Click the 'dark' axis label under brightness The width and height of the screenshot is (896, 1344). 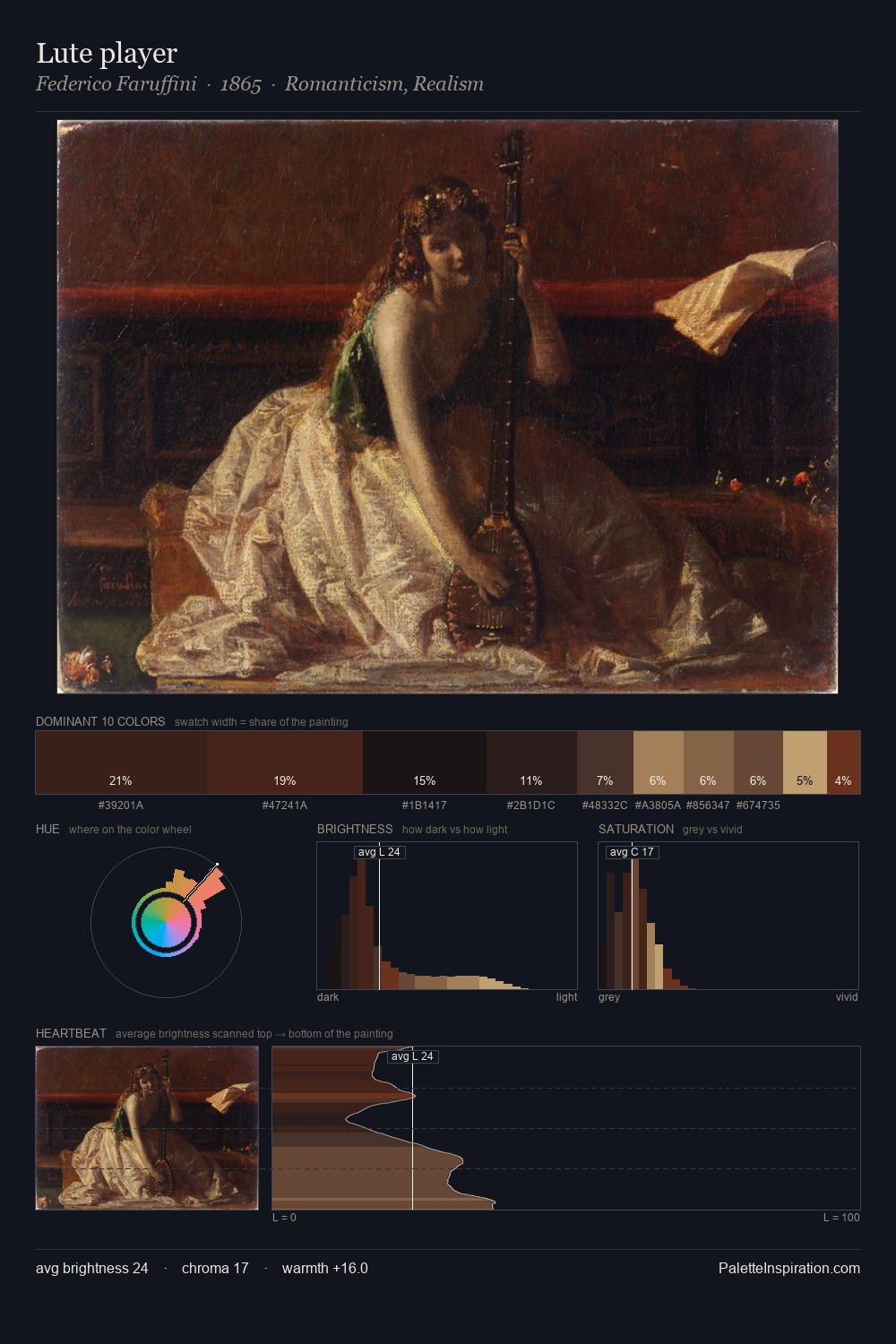coord(328,997)
